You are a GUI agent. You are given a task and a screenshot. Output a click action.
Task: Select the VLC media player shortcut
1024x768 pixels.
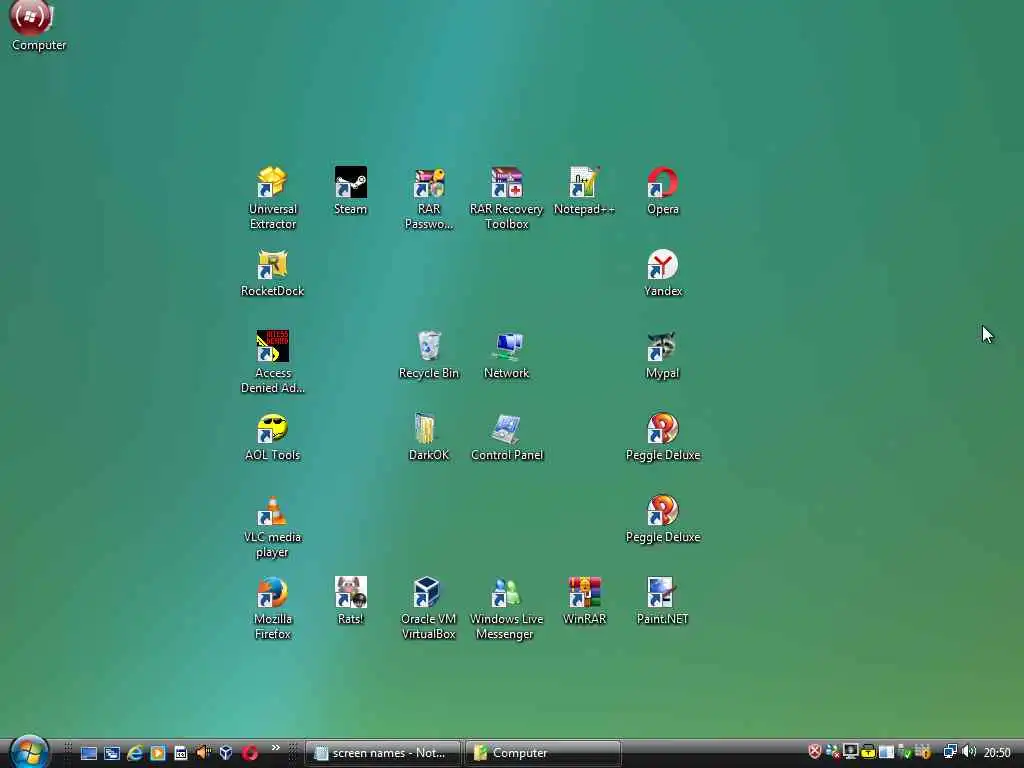272,526
